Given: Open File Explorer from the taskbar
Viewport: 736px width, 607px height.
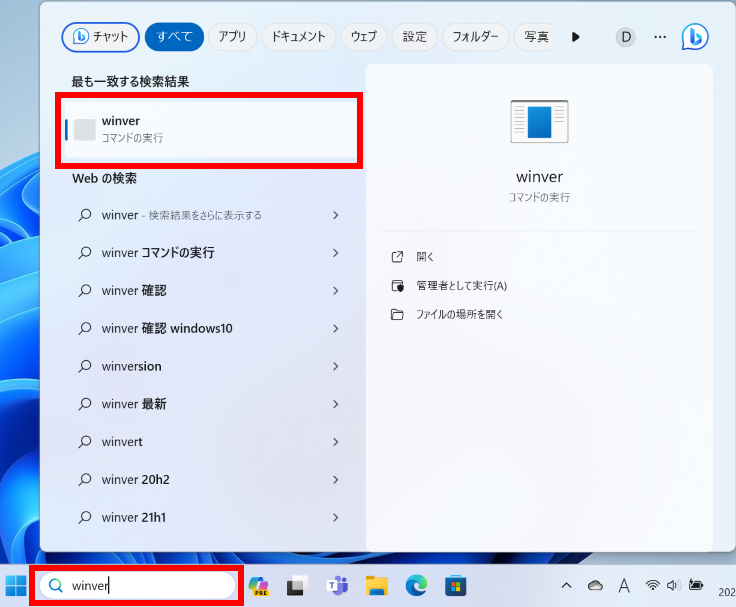Looking at the screenshot, I should tap(376, 585).
